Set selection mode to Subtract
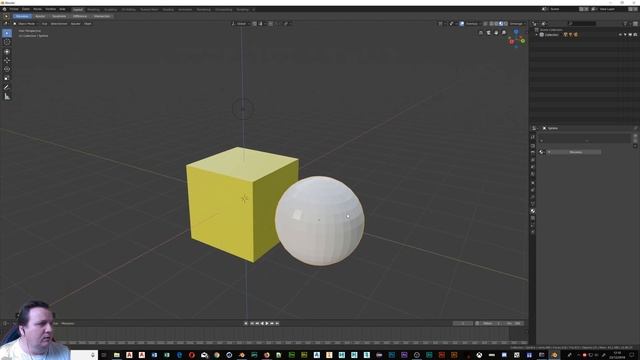The height and width of the screenshot is (360, 640). (x=59, y=16)
